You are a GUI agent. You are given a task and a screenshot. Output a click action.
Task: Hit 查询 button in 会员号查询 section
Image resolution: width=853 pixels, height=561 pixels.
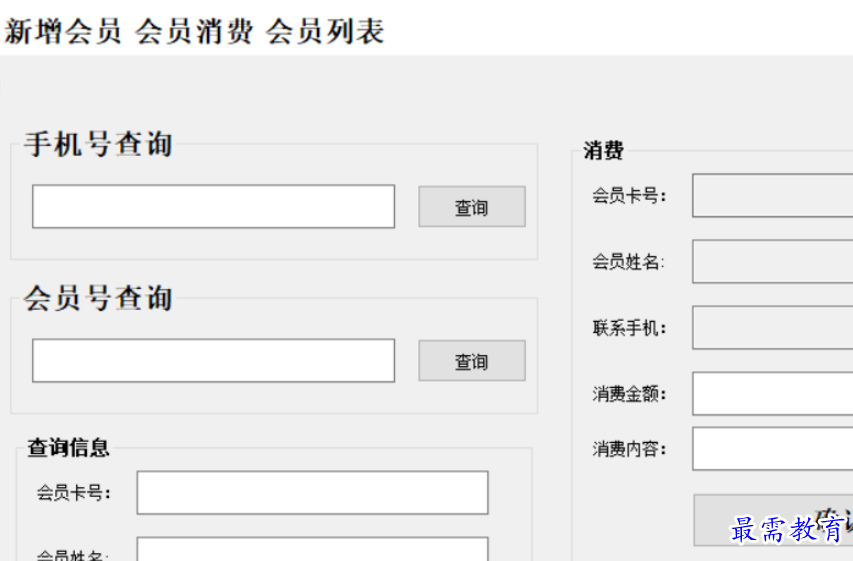[471, 361]
